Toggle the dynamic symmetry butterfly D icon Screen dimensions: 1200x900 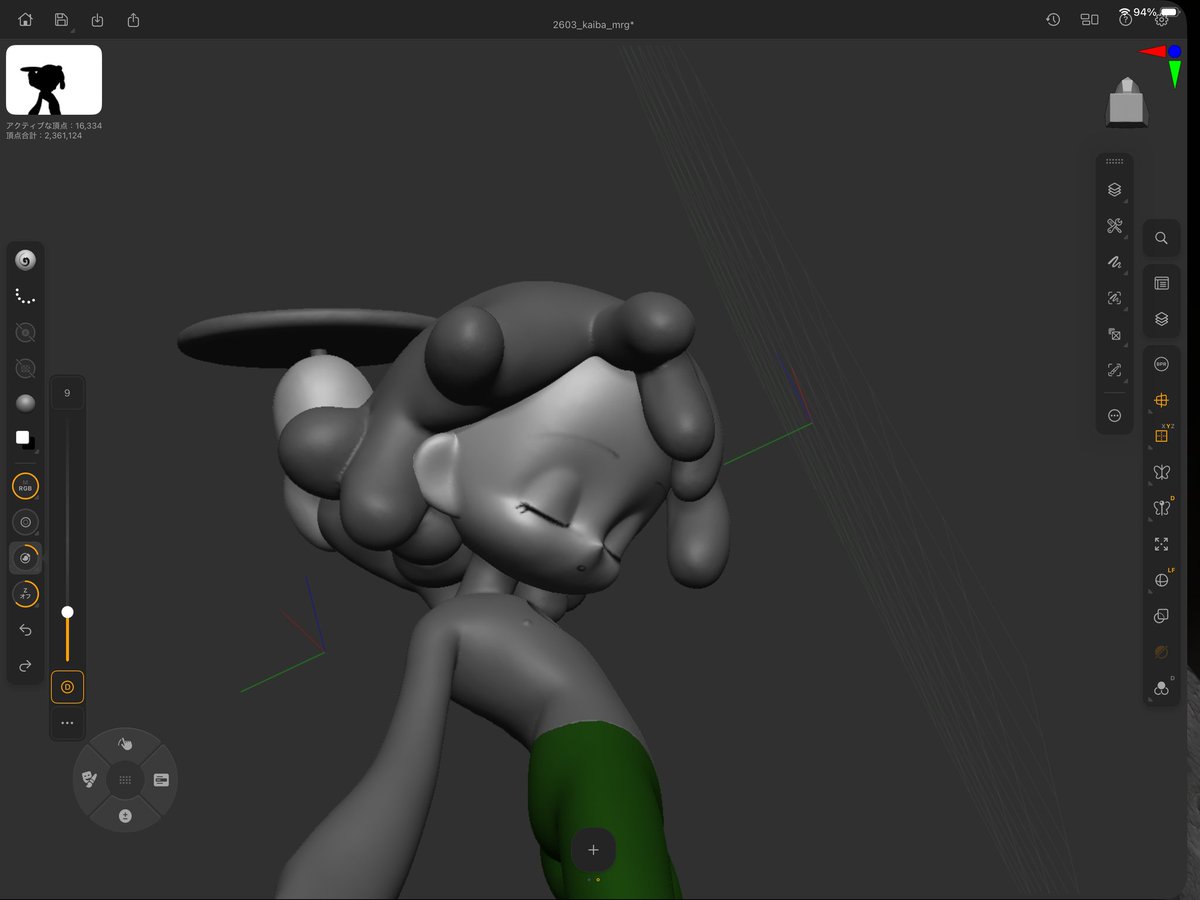[1161, 508]
